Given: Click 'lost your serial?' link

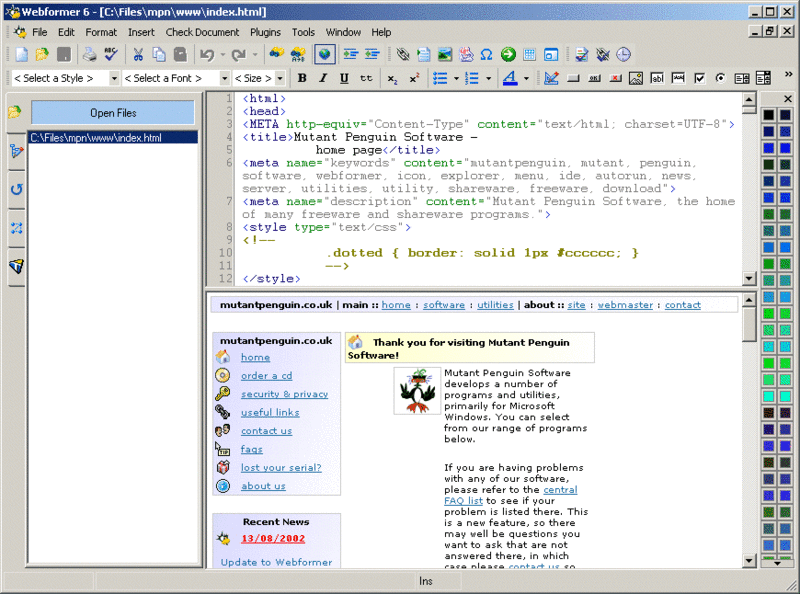Looking at the screenshot, I should click(x=281, y=467).
